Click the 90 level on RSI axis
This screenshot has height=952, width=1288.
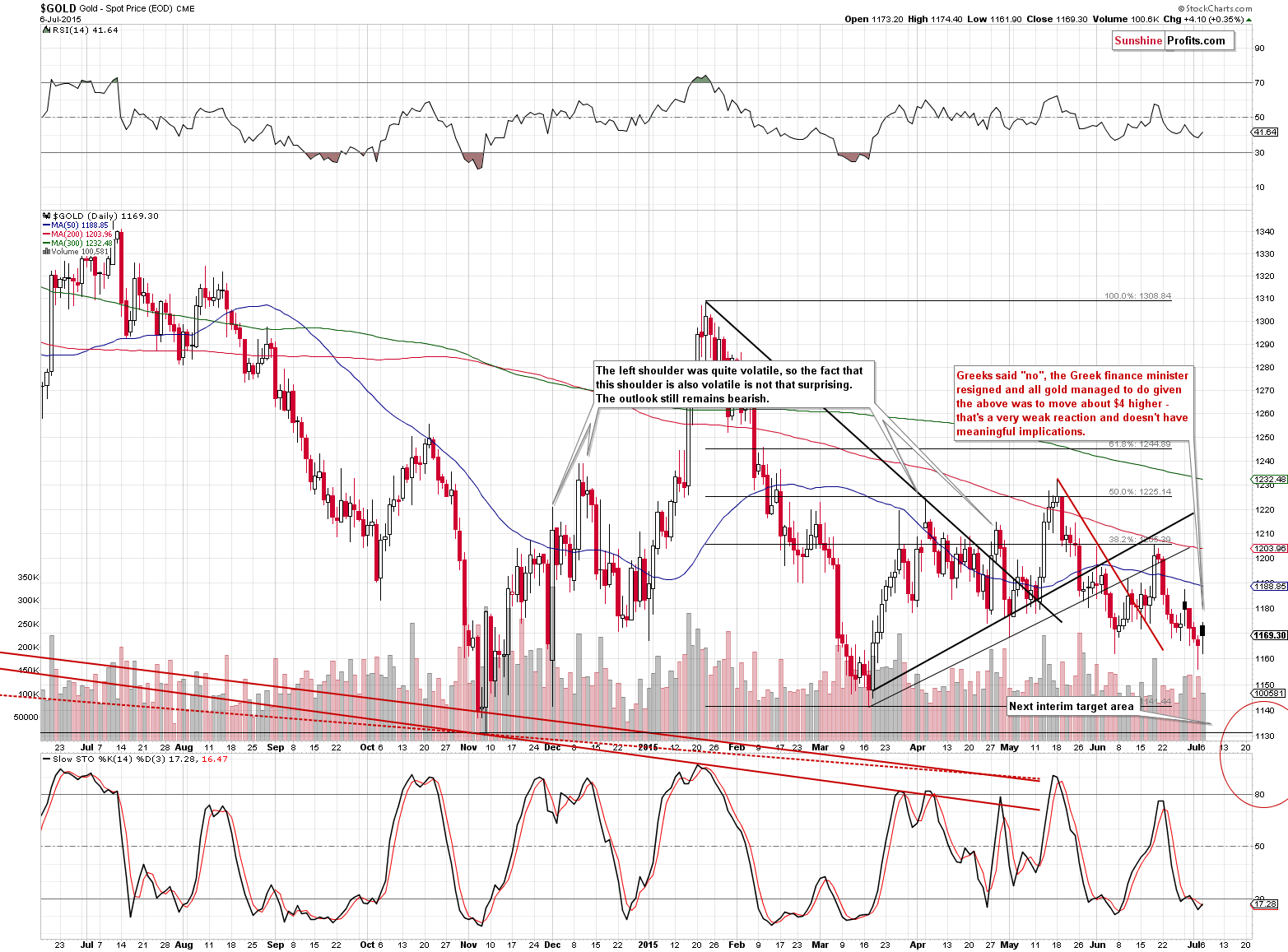coord(1259,48)
